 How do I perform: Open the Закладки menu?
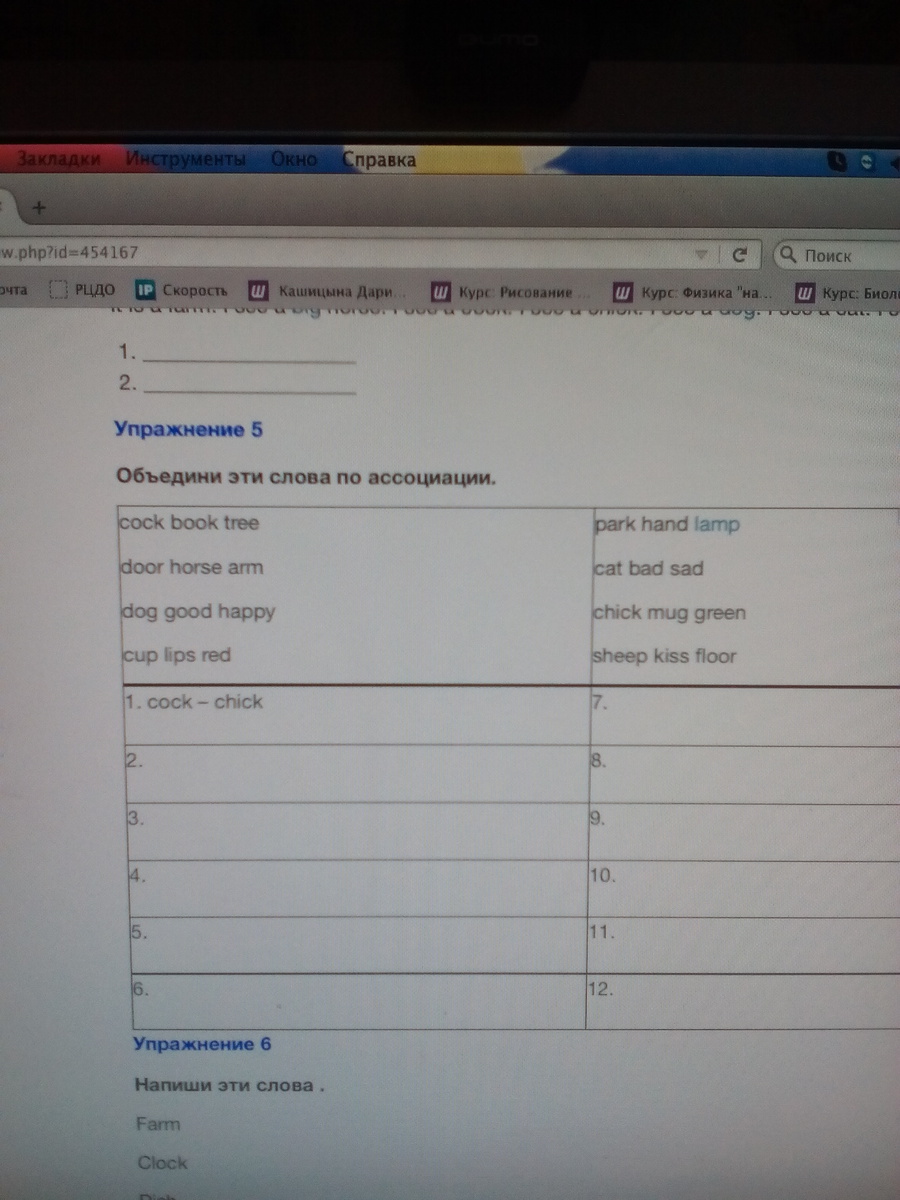coord(60,159)
